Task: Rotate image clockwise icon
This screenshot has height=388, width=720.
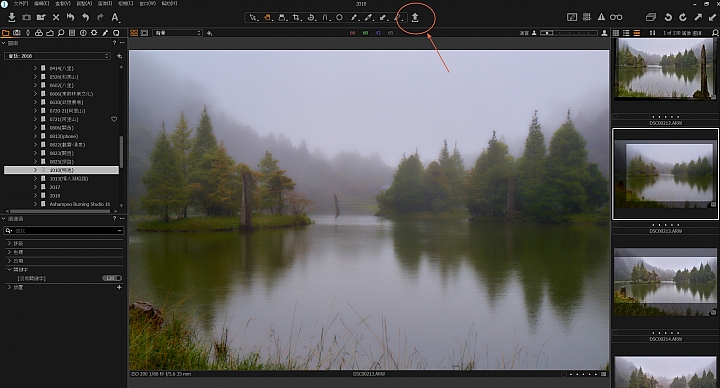Action: (x=683, y=17)
